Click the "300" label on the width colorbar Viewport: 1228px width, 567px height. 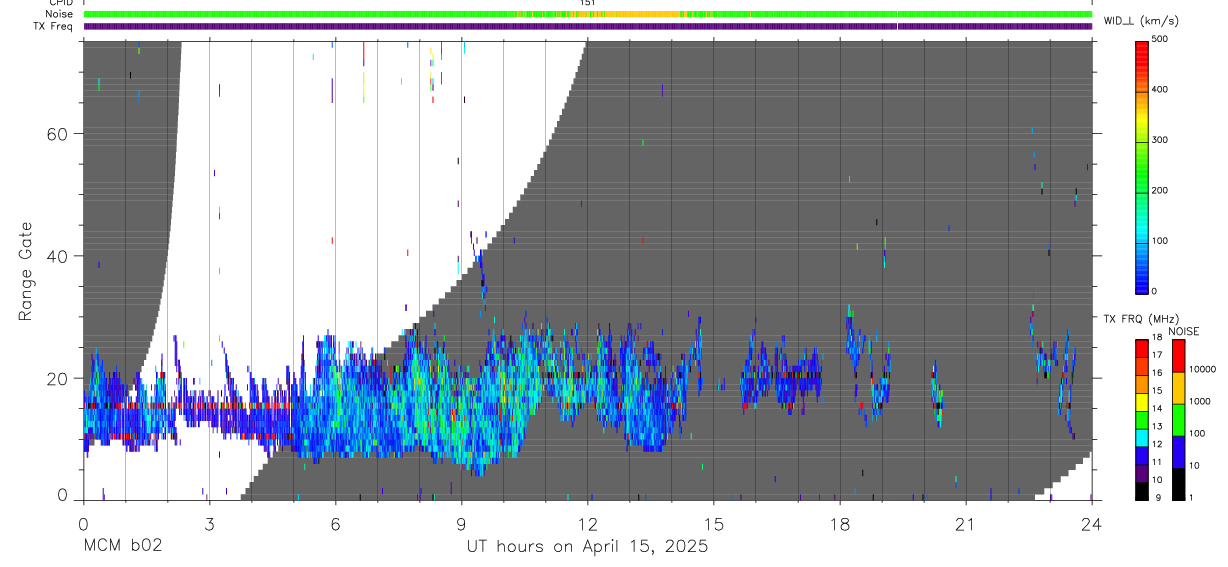[x=1160, y=140]
